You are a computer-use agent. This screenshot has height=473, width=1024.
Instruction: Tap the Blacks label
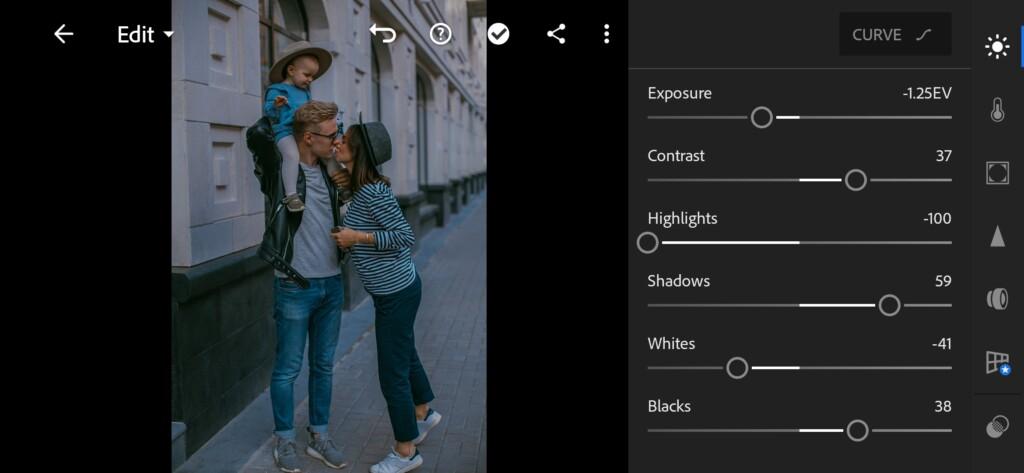click(669, 406)
